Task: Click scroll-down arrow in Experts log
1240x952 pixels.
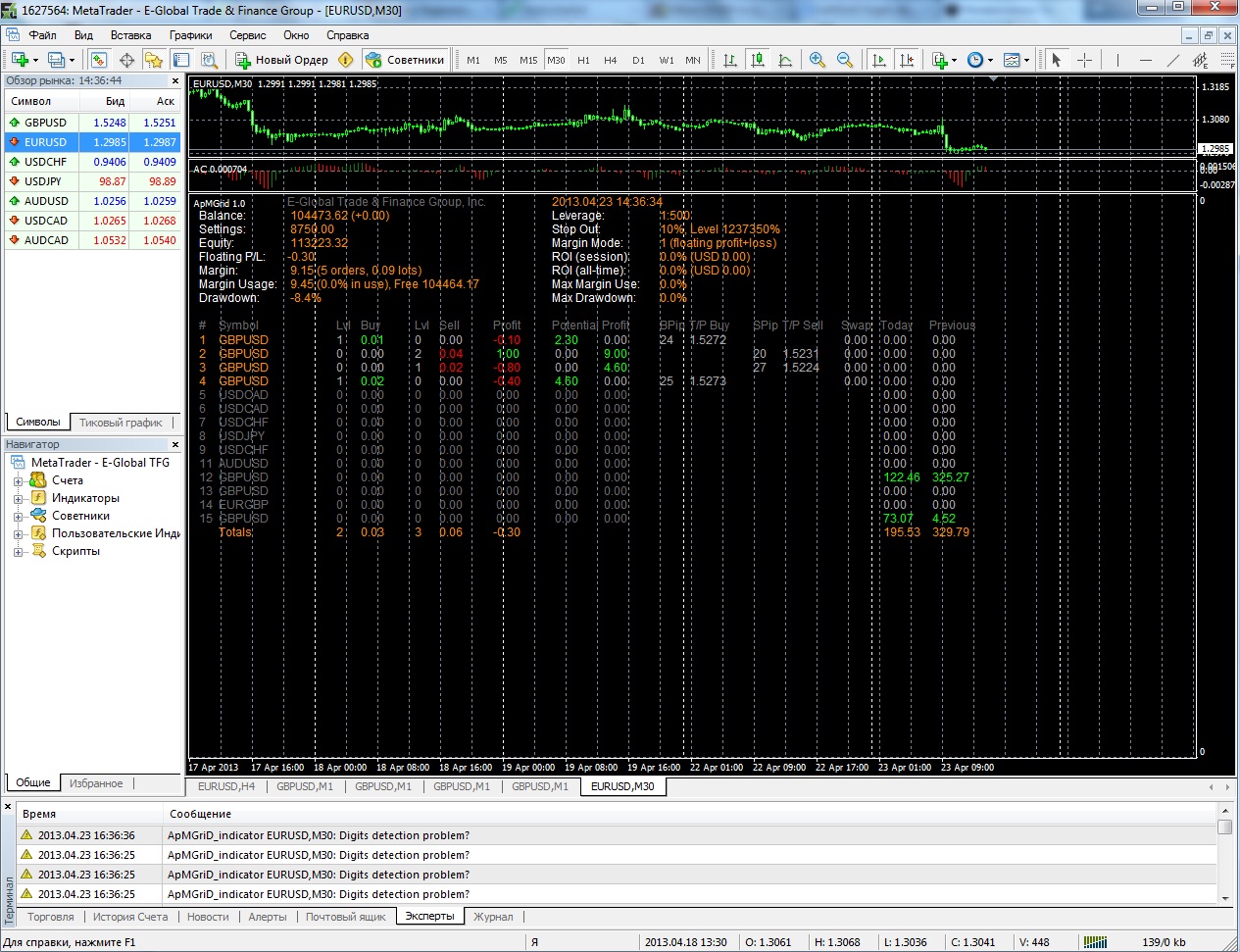Action: [1225, 898]
